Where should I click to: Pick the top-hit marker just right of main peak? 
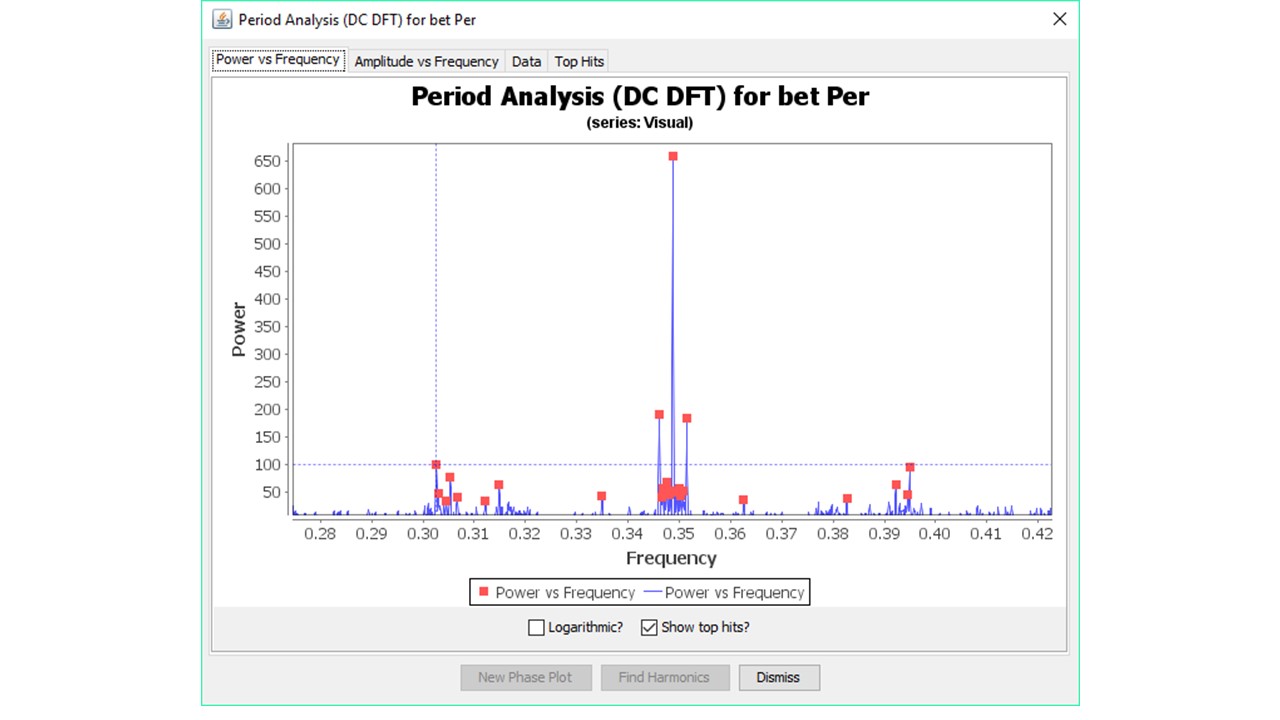click(x=686, y=418)
